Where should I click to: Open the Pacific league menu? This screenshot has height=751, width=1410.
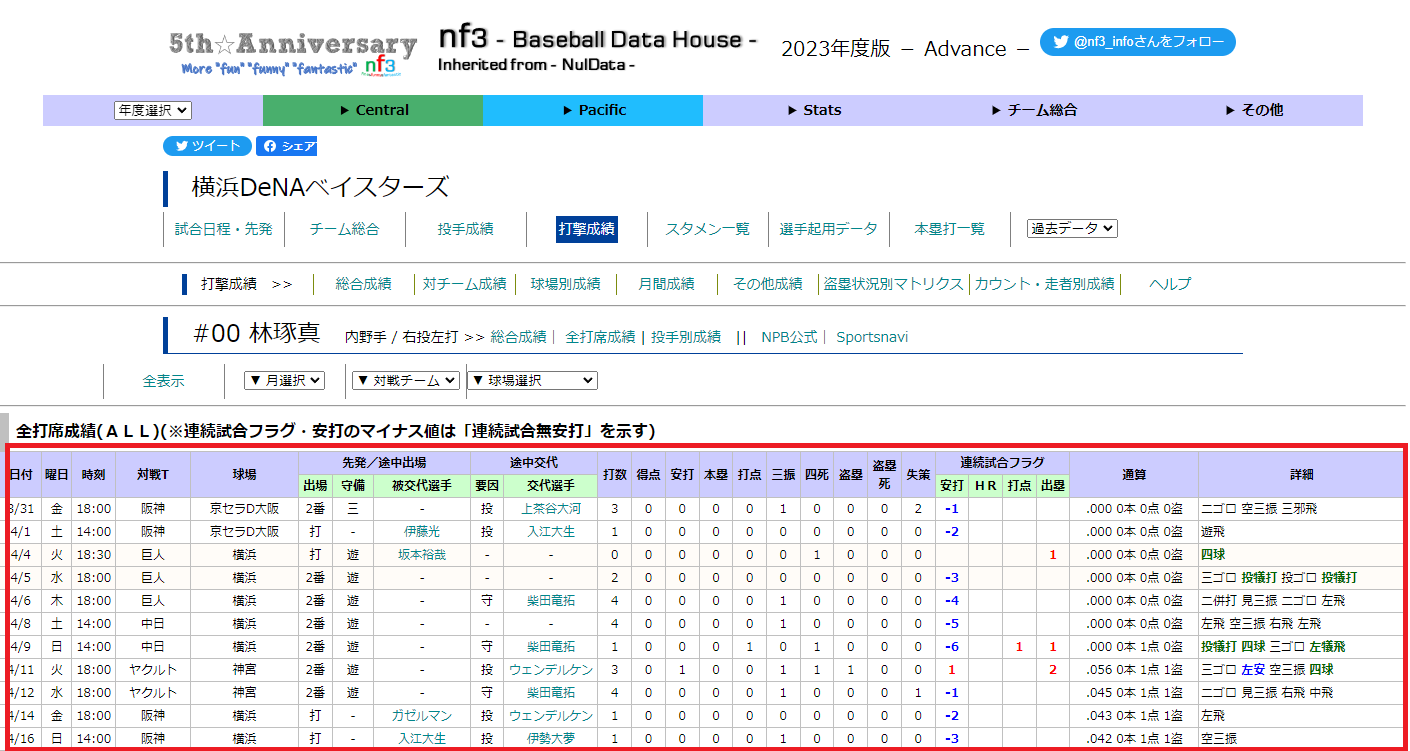[x=593, y=110]
